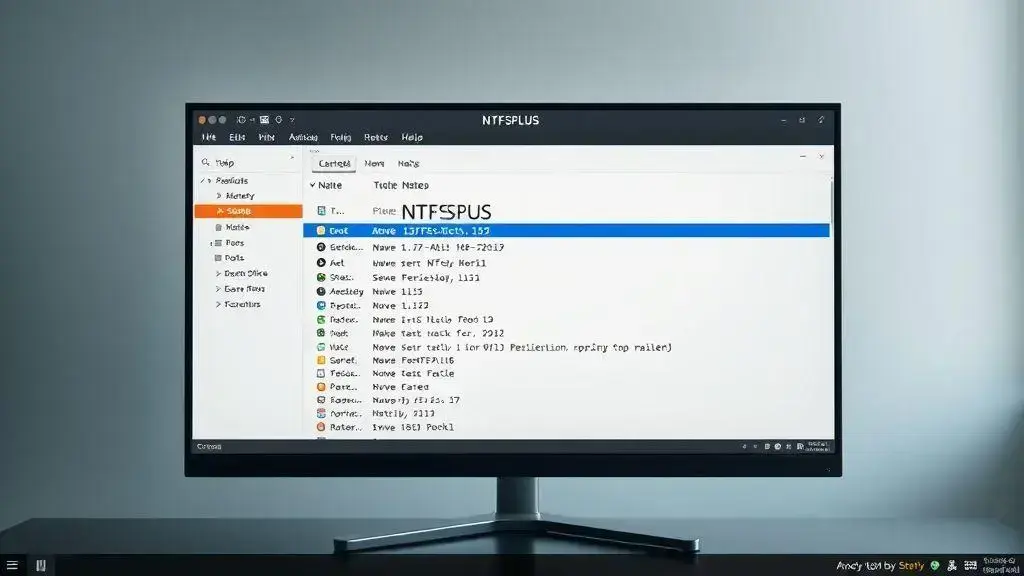Click the calendar-like icon in the 'Portat..' row

click(321, 413)
